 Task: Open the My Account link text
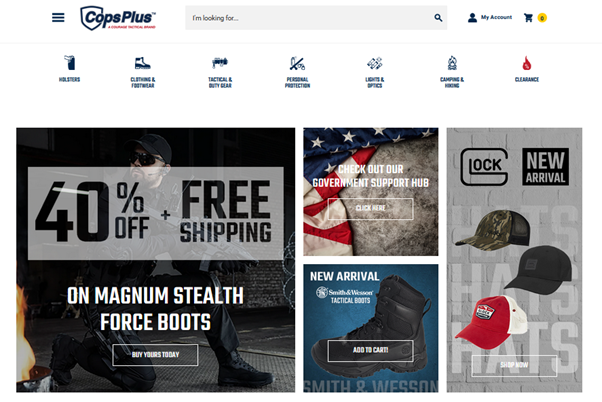496,17
